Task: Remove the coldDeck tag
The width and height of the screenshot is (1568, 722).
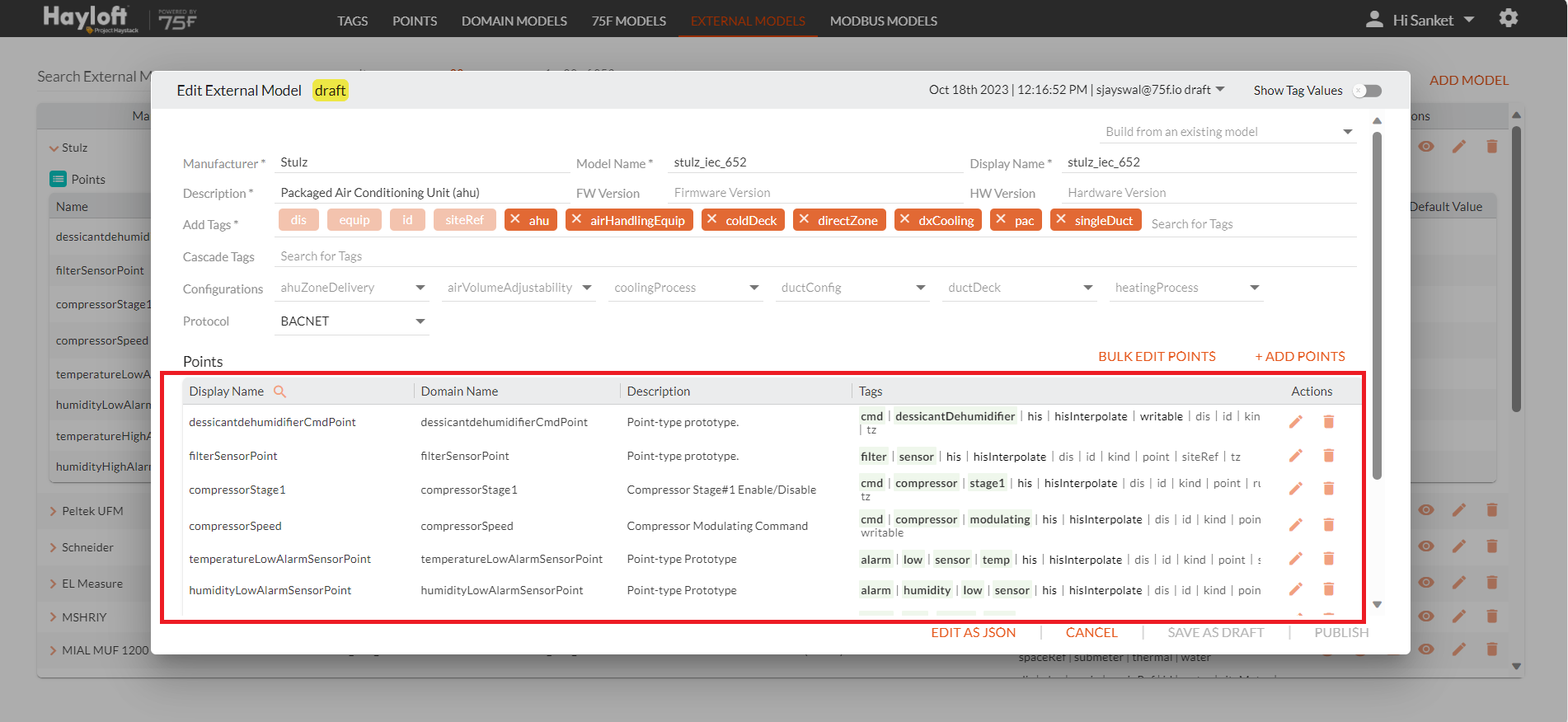Action: pyautogui.click(x=712, y=219)
